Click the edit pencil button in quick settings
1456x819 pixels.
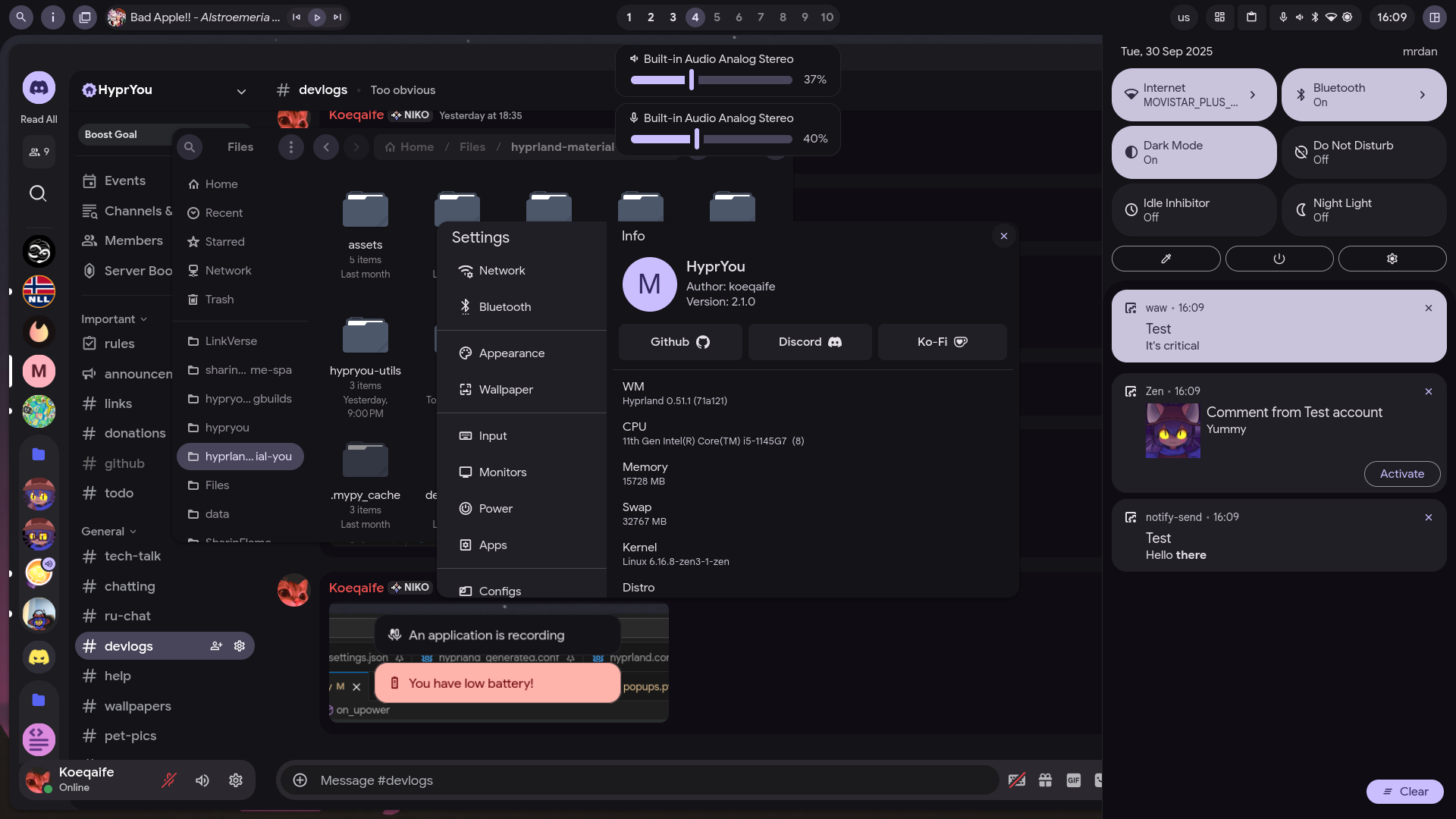1166,259
